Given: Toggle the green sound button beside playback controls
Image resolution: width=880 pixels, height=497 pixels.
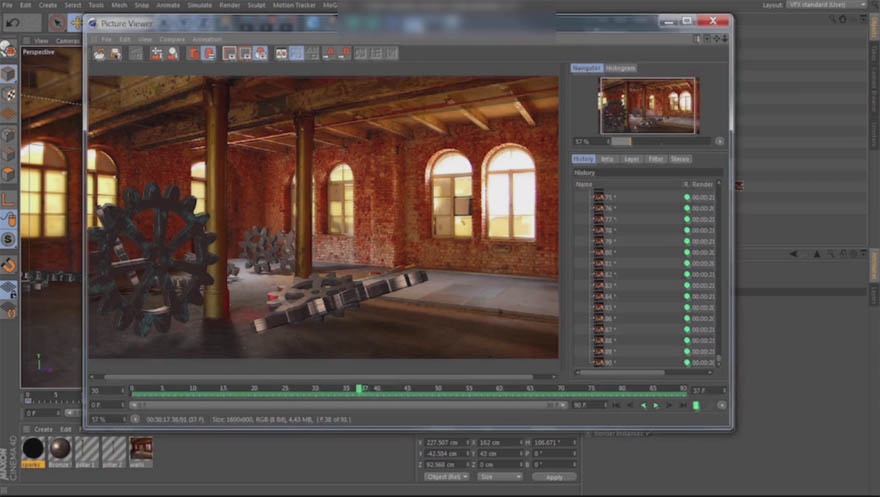Looking at the screenshot, I should click(696, 405).
